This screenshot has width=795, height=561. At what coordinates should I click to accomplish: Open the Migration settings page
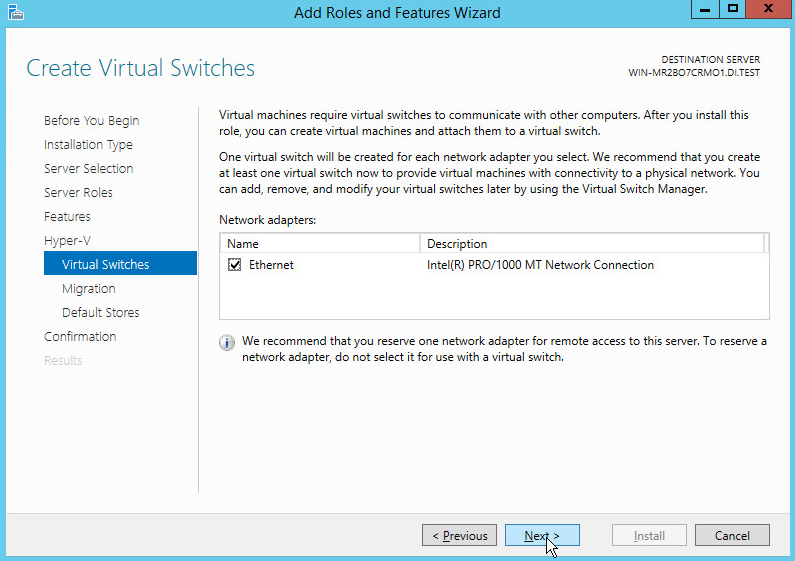tap(88, 289)
